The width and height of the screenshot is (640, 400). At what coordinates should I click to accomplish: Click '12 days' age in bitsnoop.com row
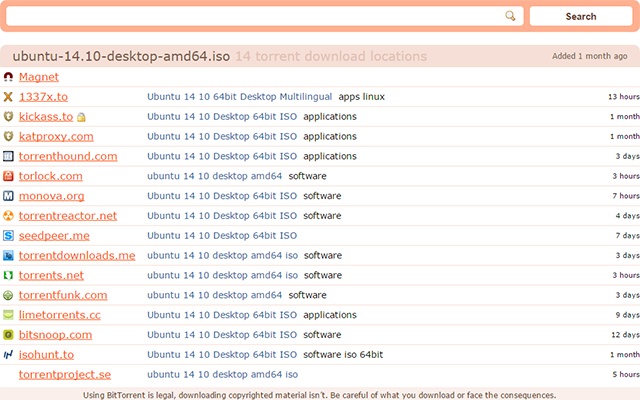pos(625,335)
